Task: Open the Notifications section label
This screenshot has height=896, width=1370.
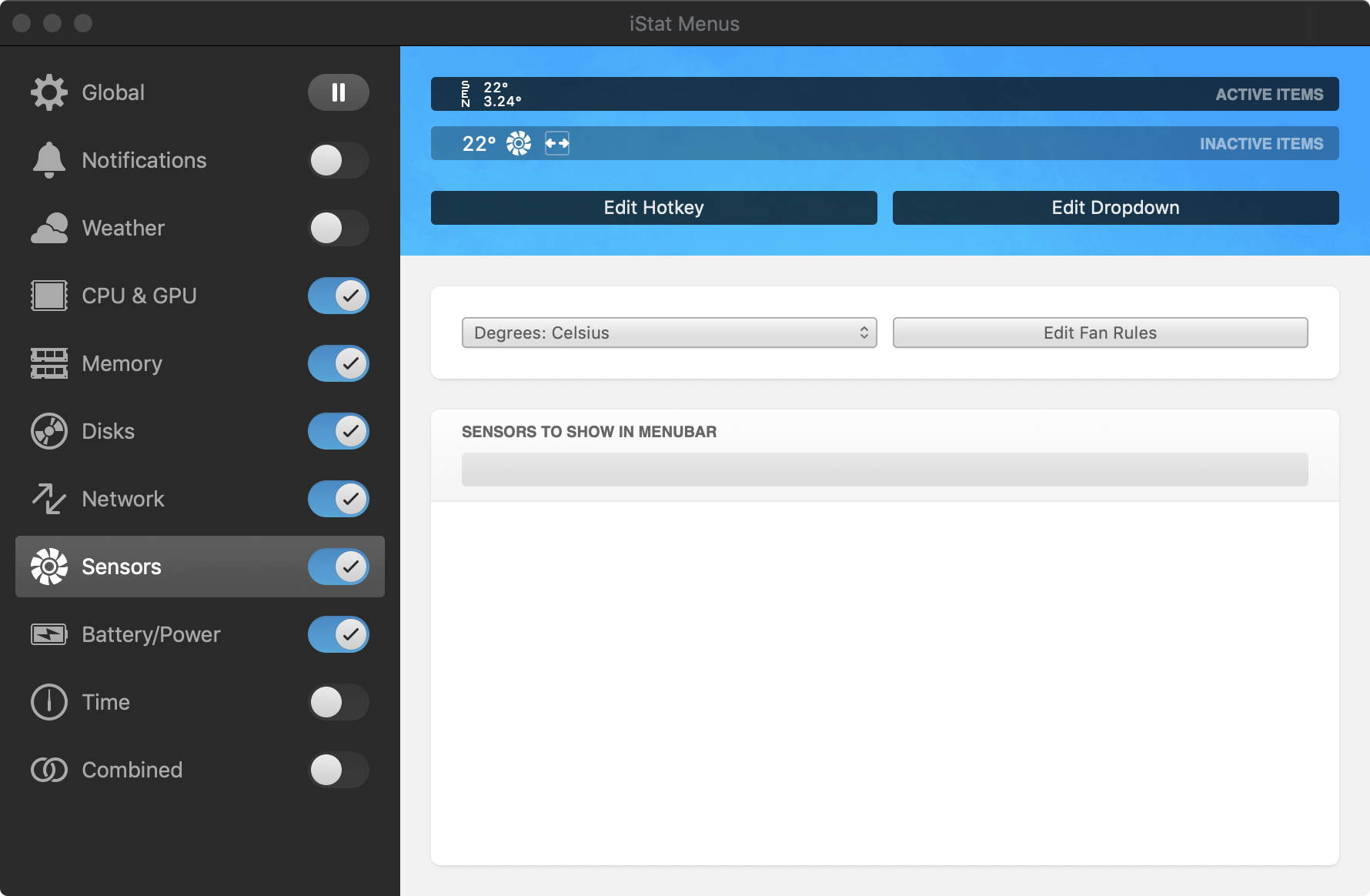Action: click(x=144, y=160)
